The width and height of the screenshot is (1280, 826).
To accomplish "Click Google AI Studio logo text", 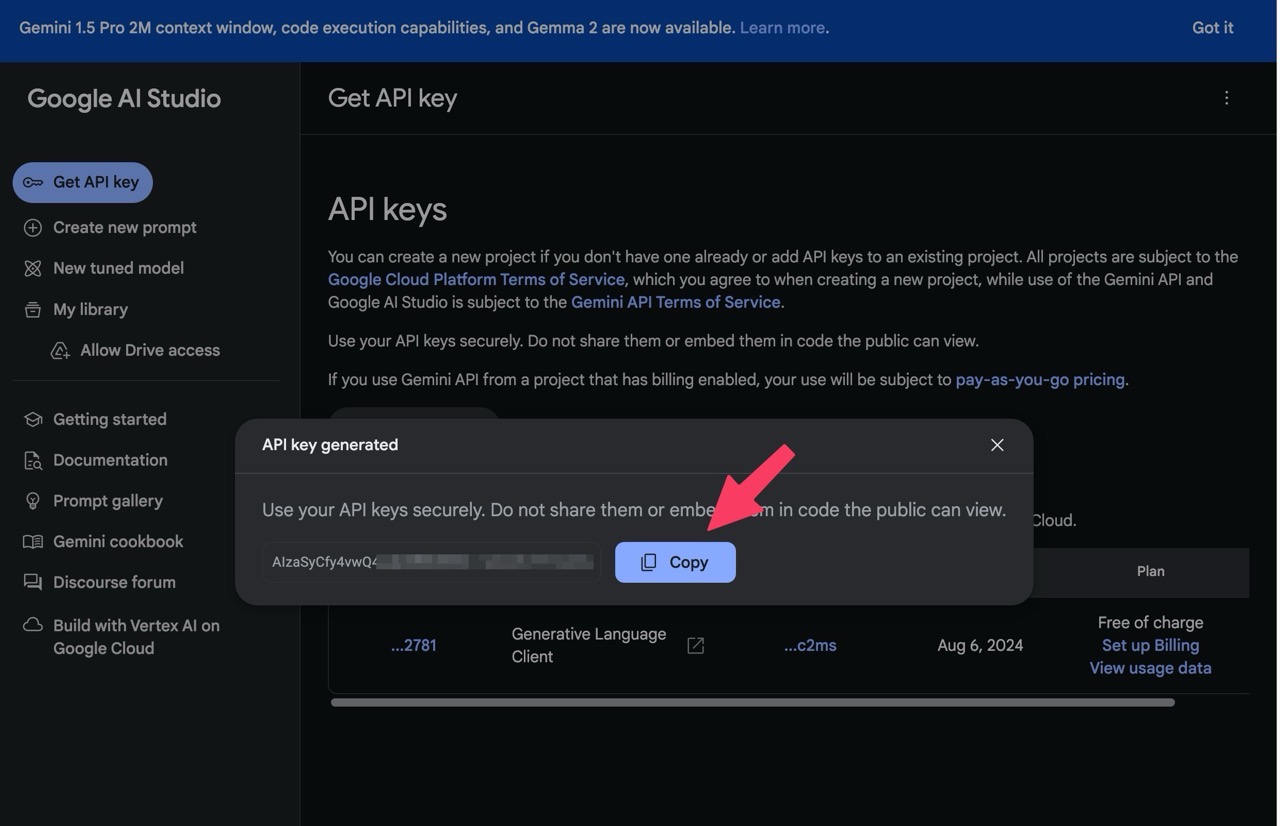I will pyautogui.click(x=124, y=98).
